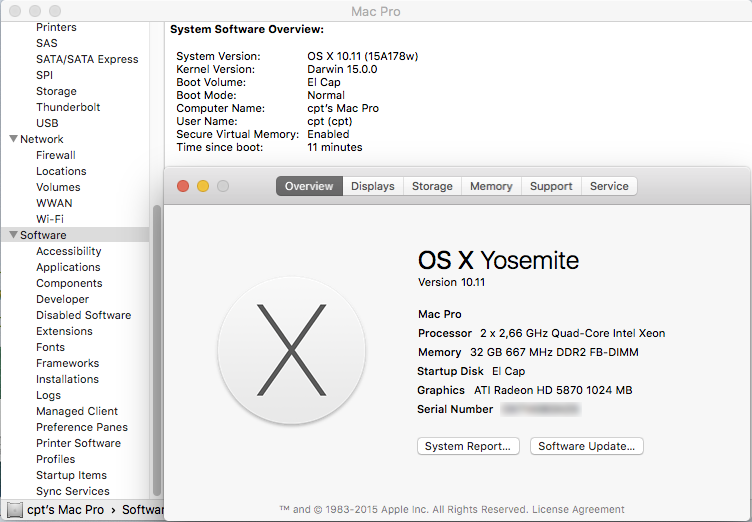Viewport: 752px width, 522px height.
Task: Select Logs under Software
Action: point(48,395)
